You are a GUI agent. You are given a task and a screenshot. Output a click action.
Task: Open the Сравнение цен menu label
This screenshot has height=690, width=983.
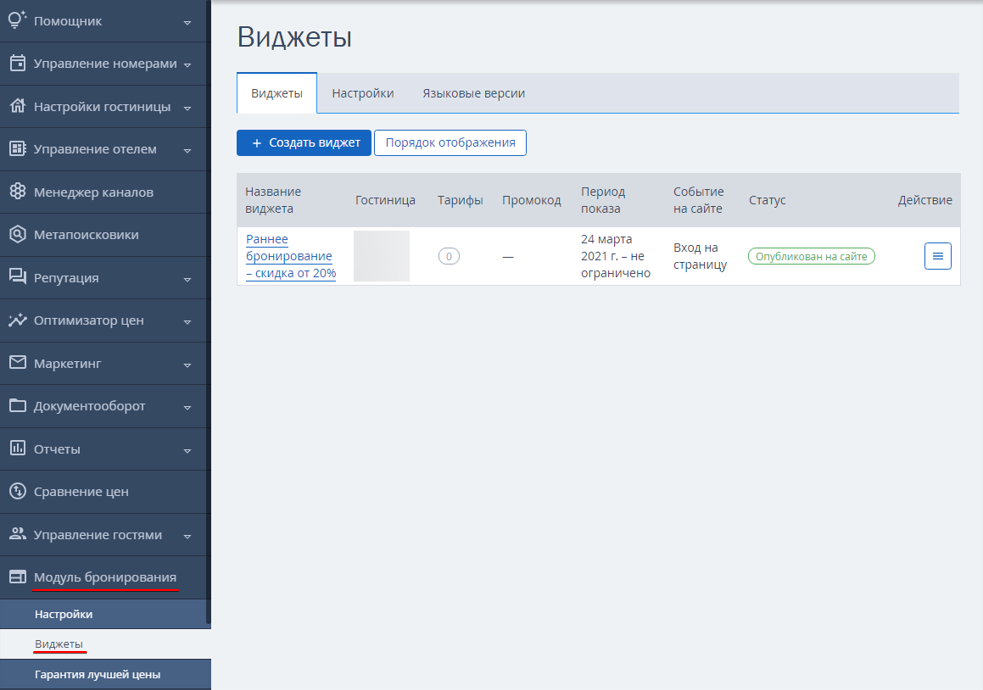81,492
